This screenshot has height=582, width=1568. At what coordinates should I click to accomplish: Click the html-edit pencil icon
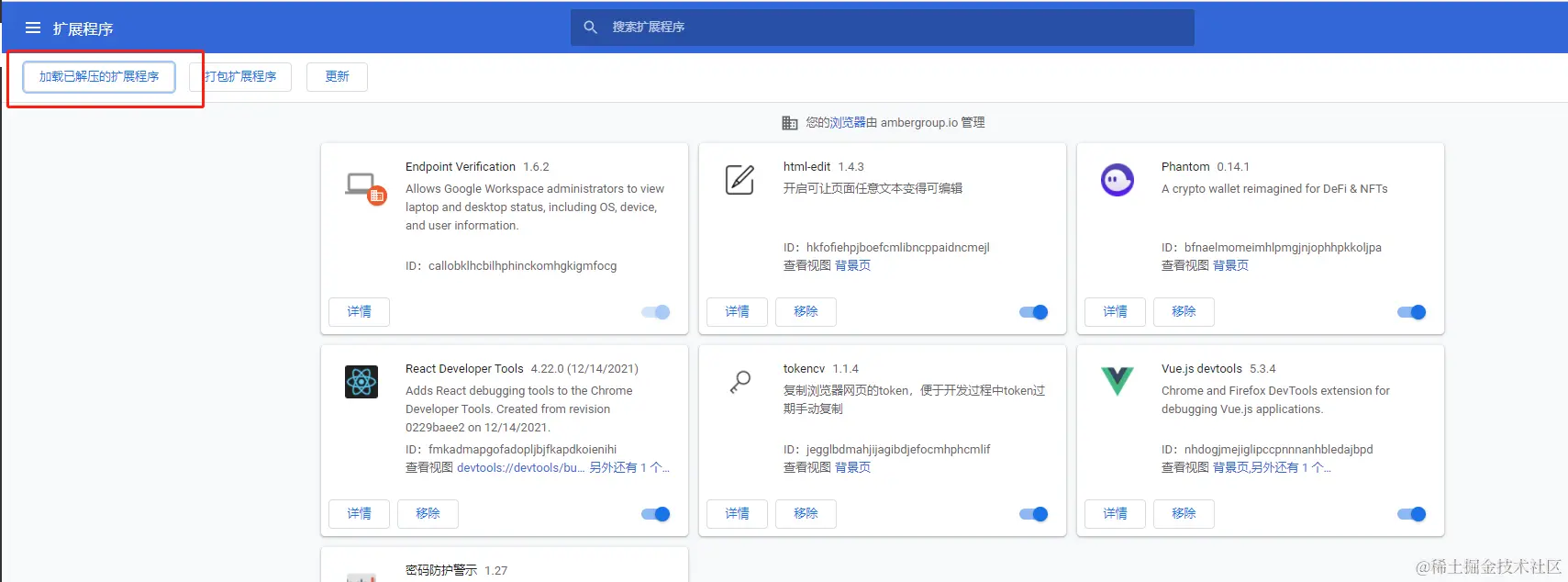click(x=740, y=180)
